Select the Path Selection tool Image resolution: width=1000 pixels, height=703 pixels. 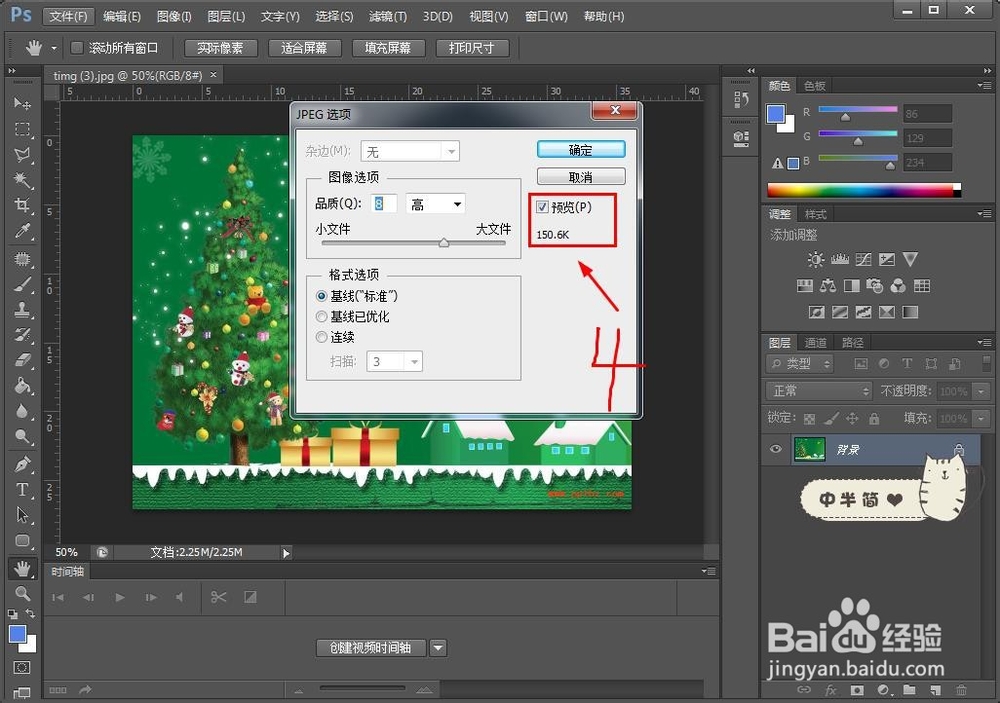point(22,515)
